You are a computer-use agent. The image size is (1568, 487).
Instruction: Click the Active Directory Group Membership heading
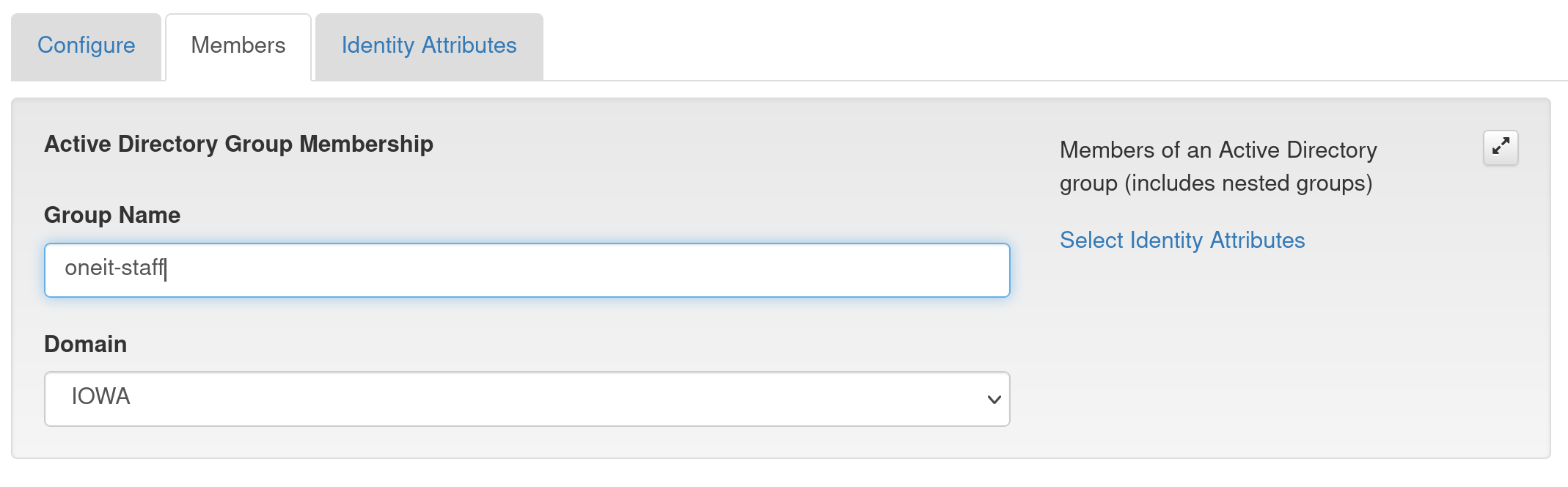[238, 144]
